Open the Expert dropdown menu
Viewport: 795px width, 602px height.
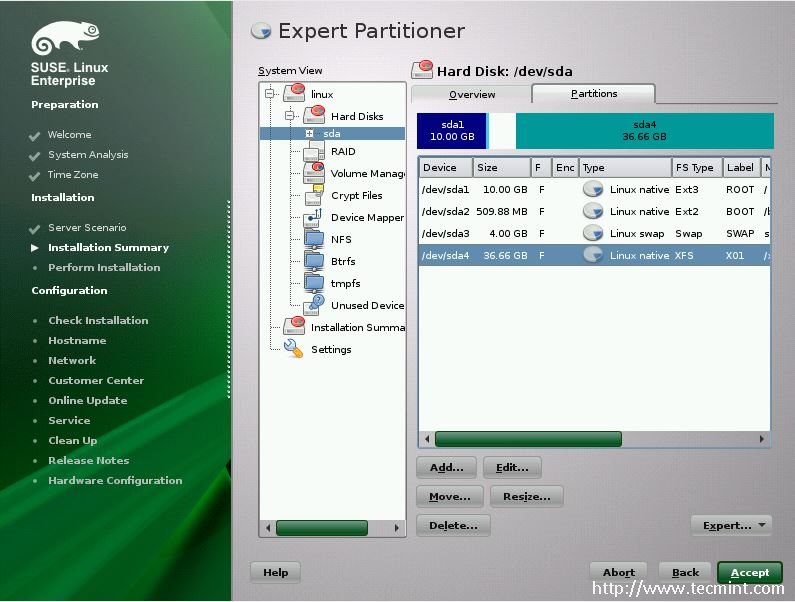point(731,525)
